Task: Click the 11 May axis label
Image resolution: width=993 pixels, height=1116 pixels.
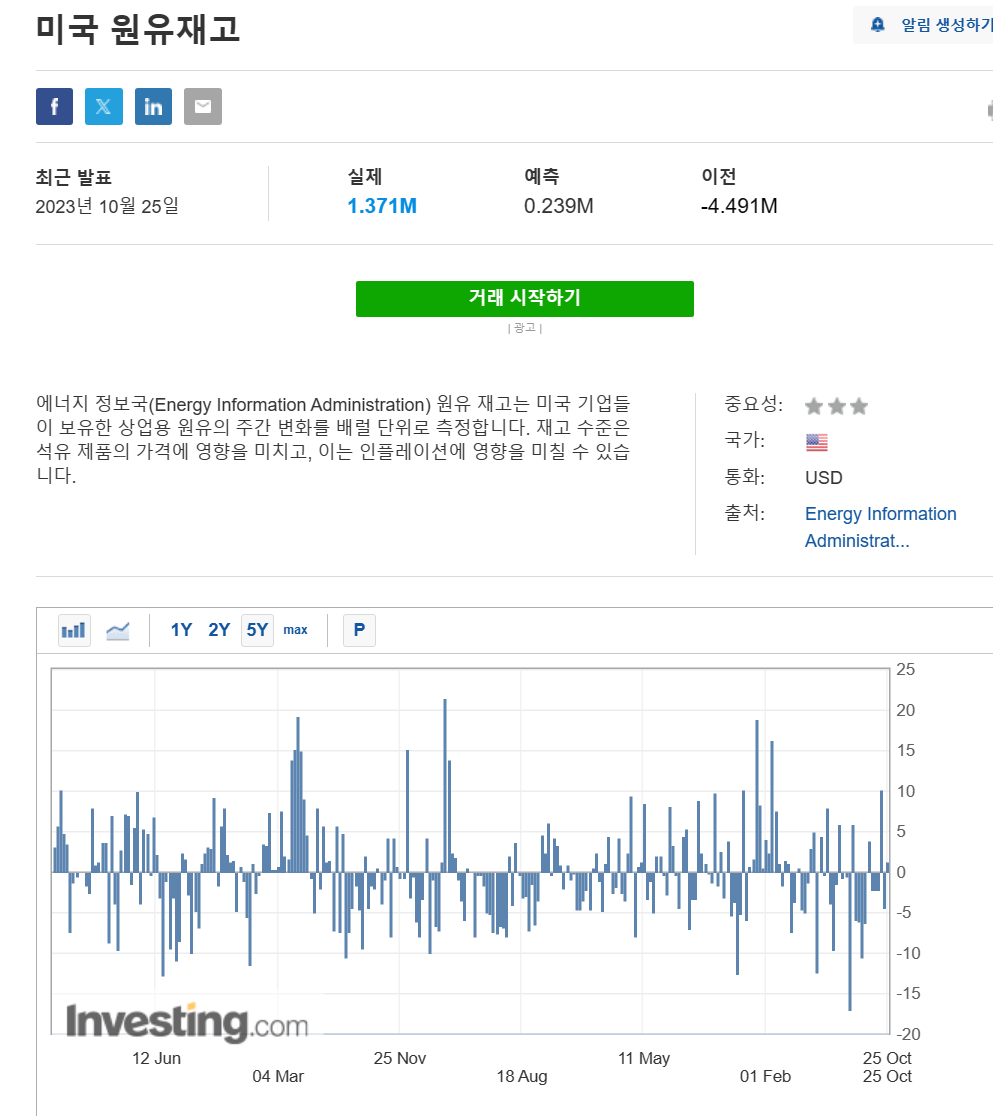Action: coord(643,1058)
